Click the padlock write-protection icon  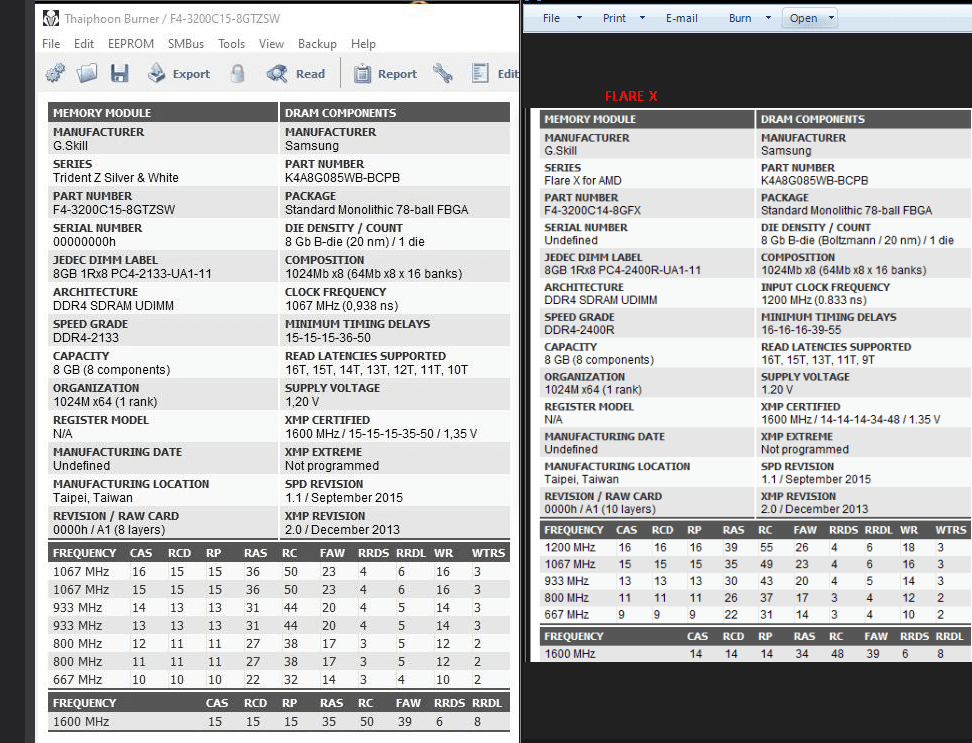(237, 73)
